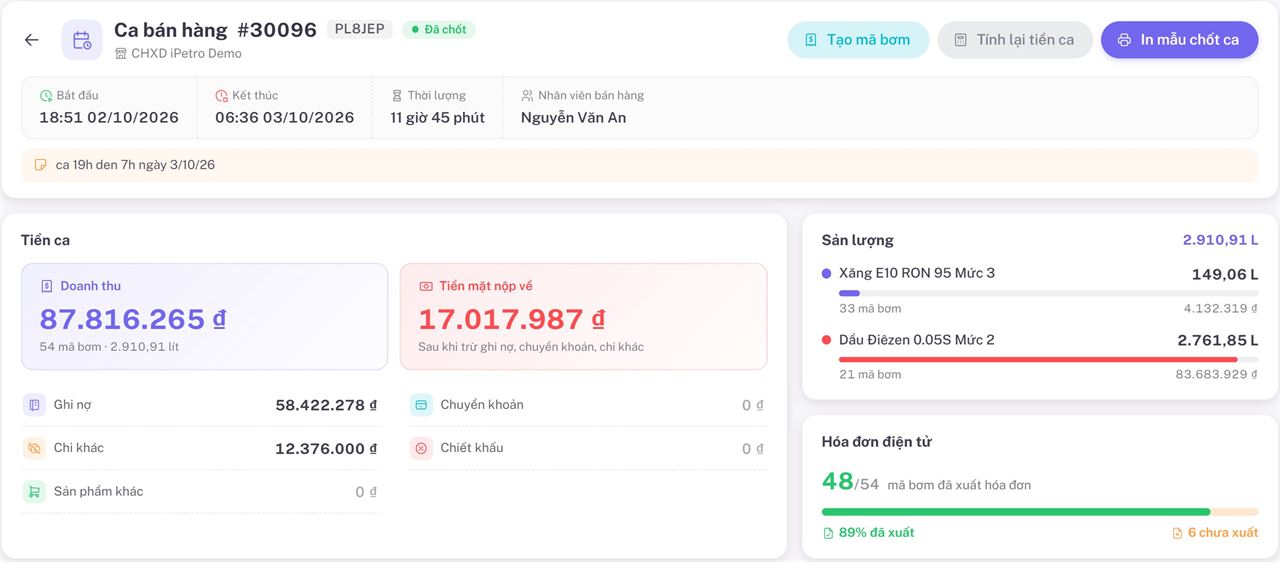Click the shift calendar-clock icon beside the title
This screenshot has width=1280, height=562.
pos(82,40)
